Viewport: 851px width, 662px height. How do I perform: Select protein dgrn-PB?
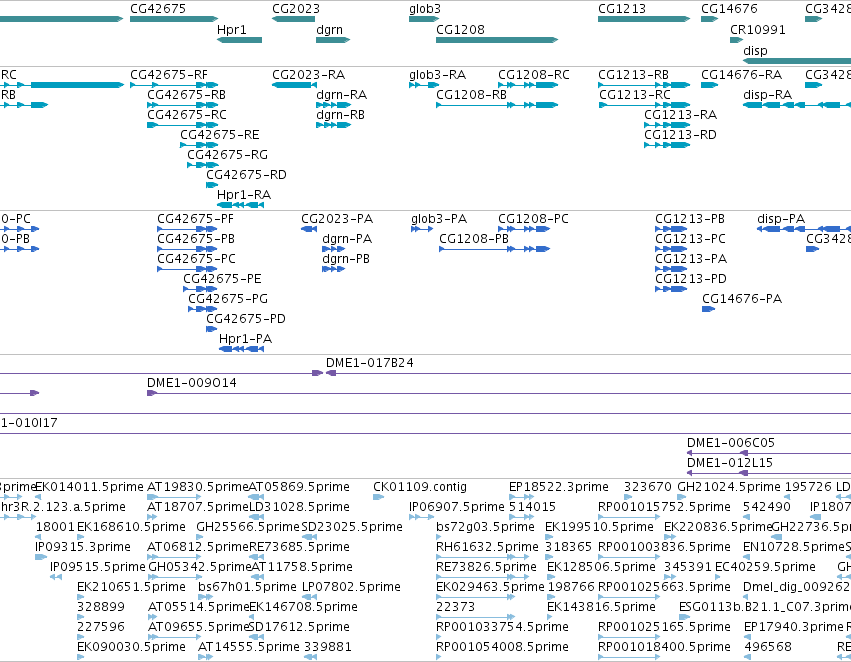(346, 259)
